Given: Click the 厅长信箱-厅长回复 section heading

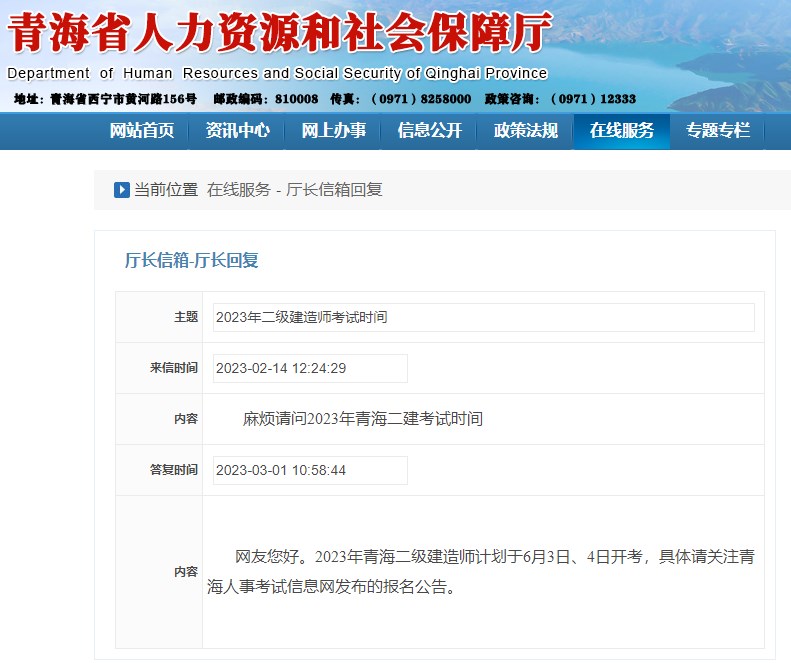Looking at the screenshot, I should [191, 260].
